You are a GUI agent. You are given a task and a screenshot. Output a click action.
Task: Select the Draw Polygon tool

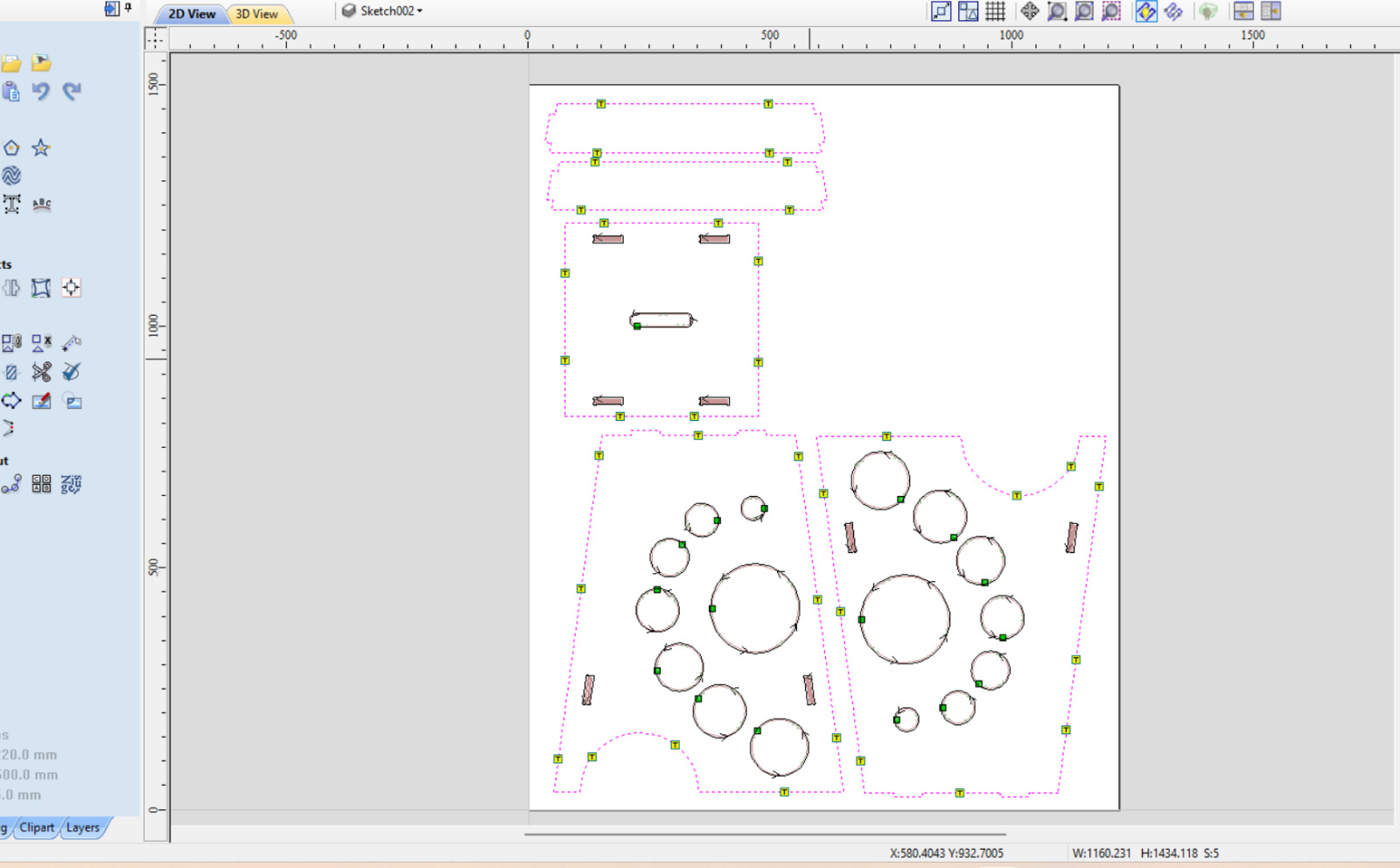11,148
